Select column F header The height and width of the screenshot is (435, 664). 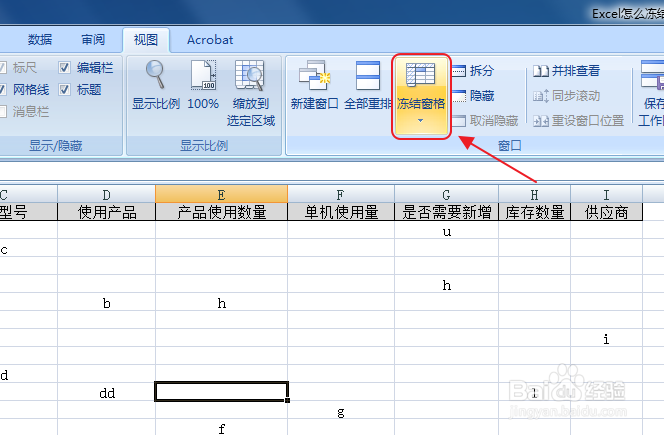(341, 194)
